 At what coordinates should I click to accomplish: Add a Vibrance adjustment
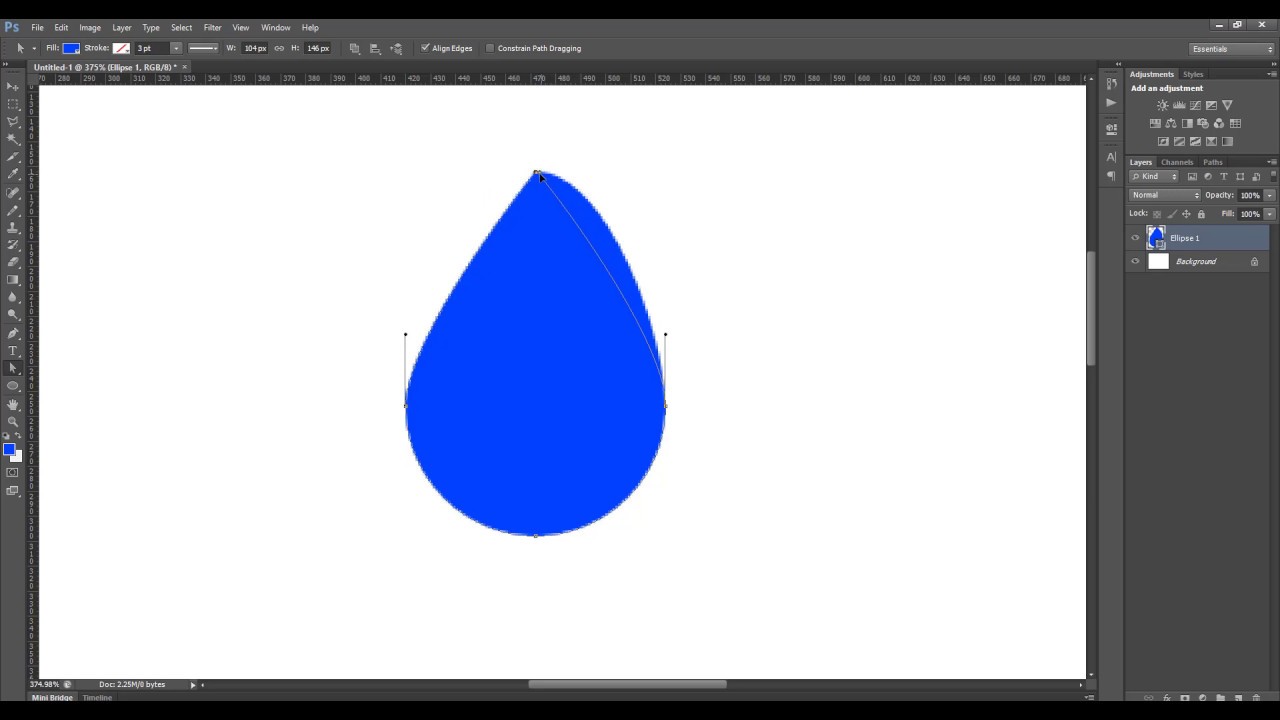(x=1227, y=105)
